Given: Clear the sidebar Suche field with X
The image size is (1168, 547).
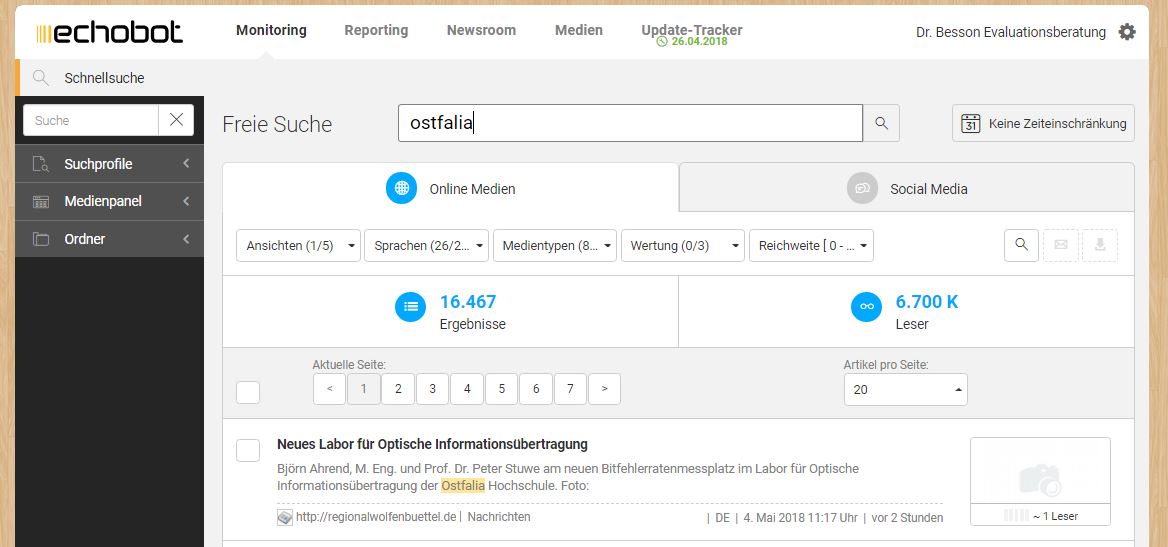Looking at the screenshot, I should [177, 120].
